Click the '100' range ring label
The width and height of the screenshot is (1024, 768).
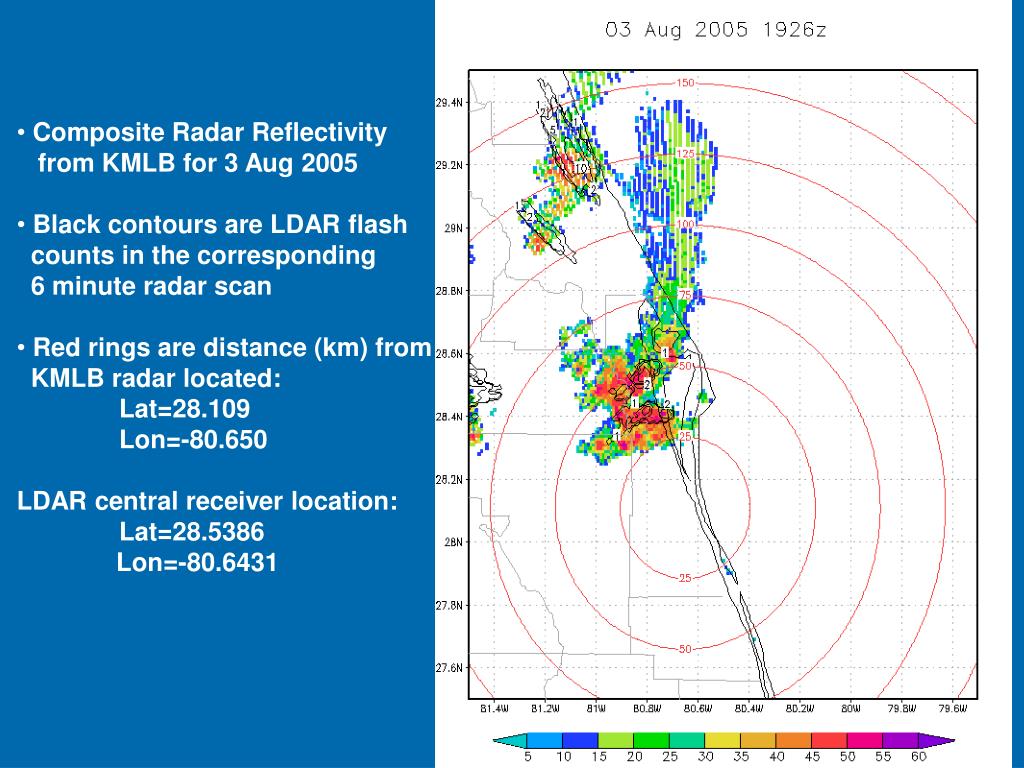pos(685,224)
